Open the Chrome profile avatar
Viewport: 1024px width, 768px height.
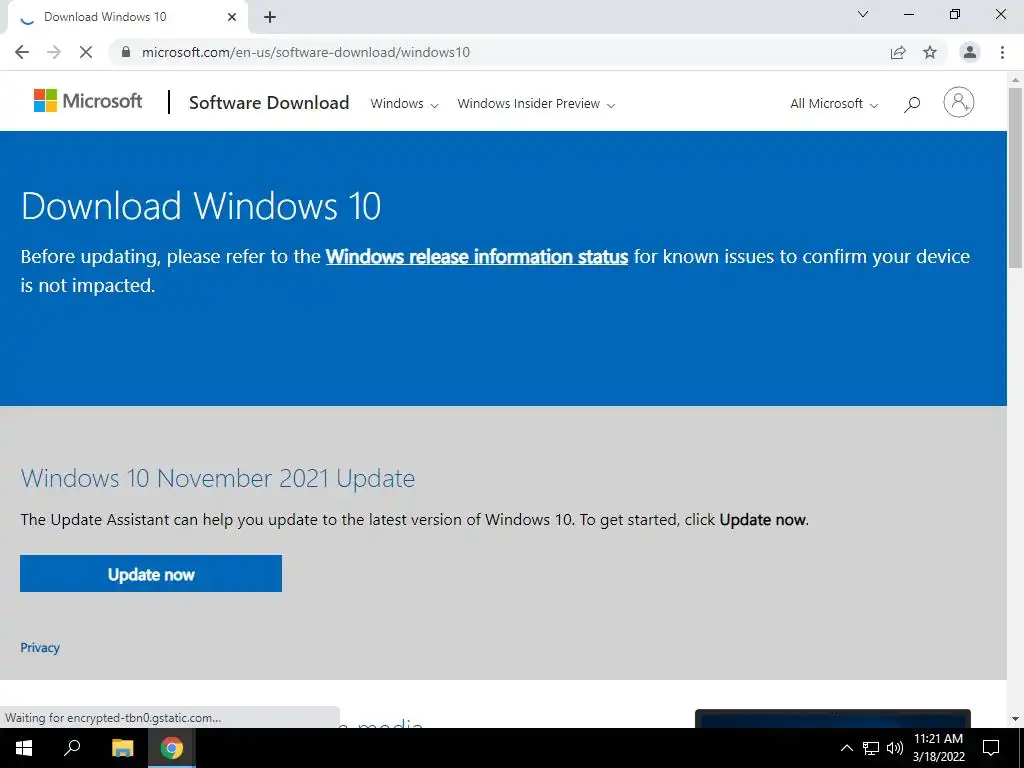click(x=970, y=52)
